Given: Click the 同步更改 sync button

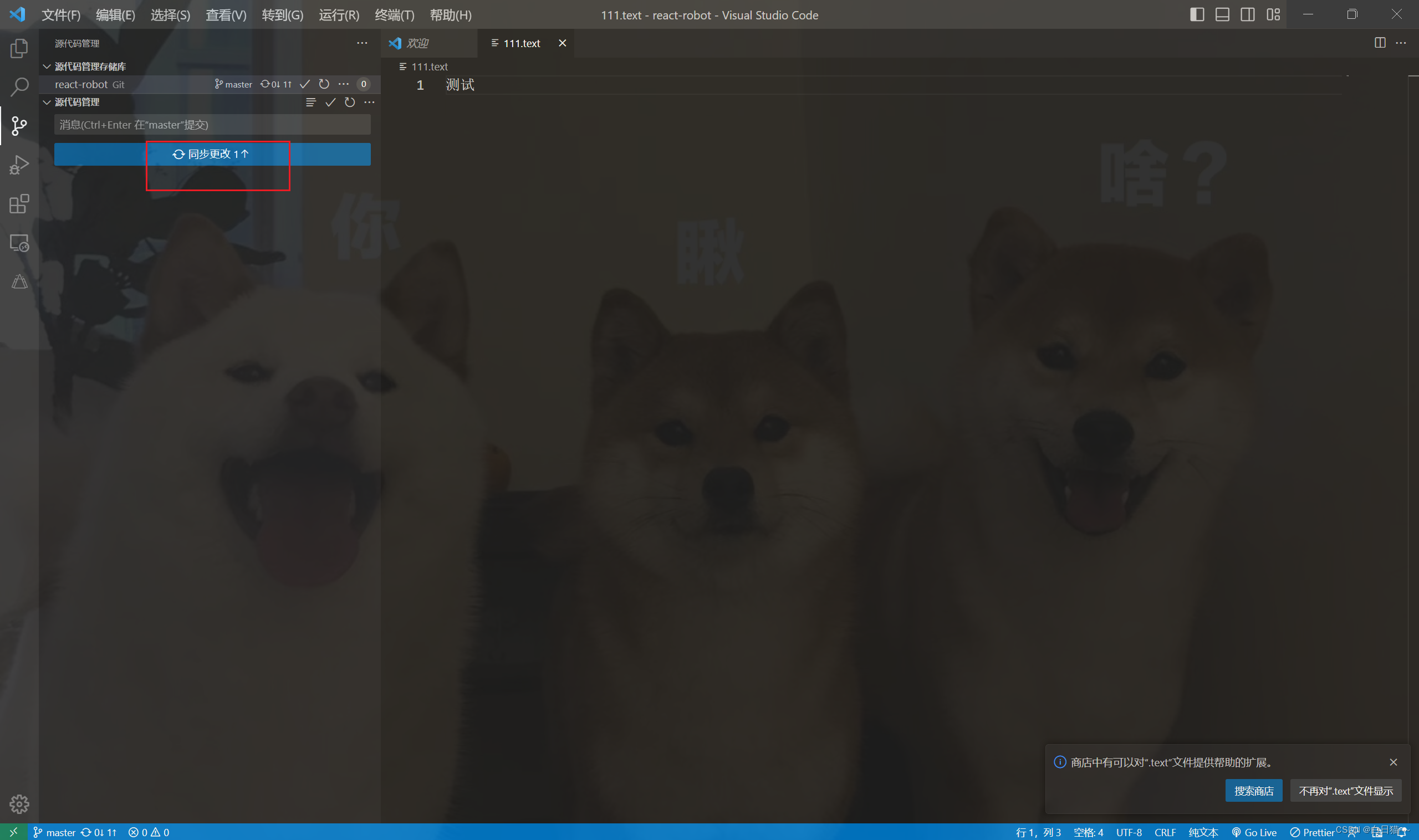Looking at the screenshot, I should 212,154.
